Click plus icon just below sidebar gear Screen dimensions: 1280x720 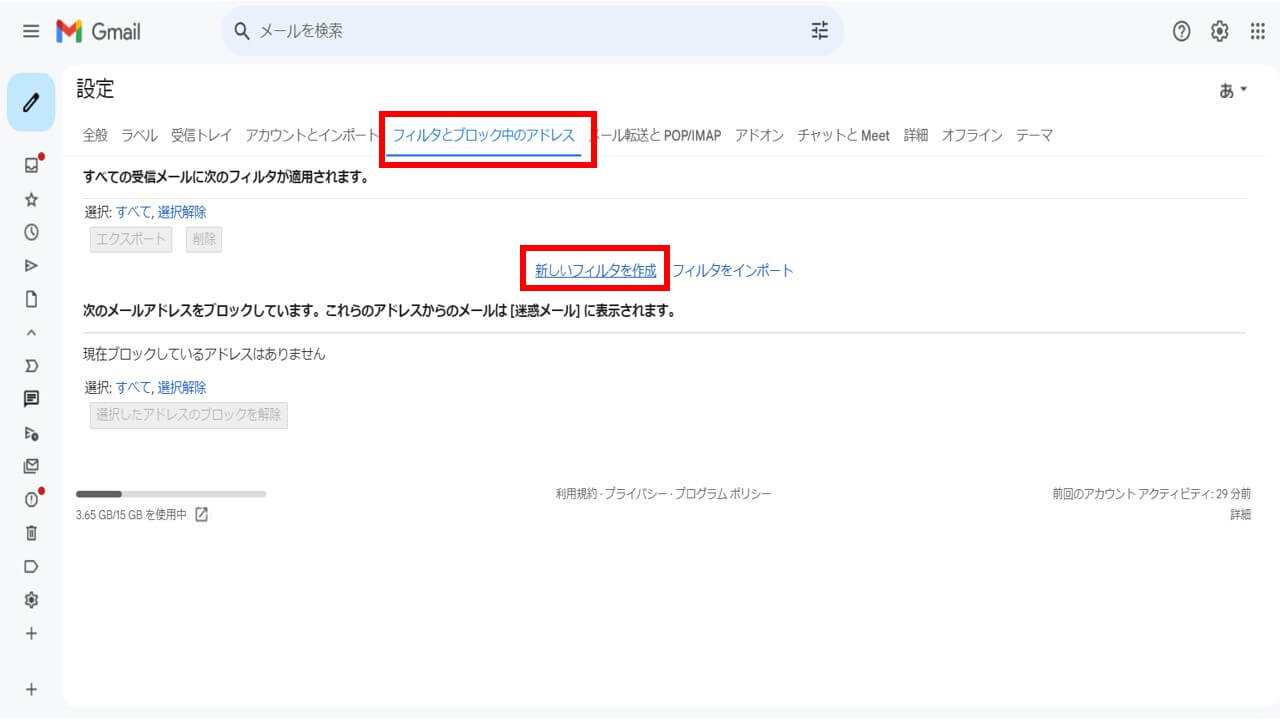tap(31, 633)
